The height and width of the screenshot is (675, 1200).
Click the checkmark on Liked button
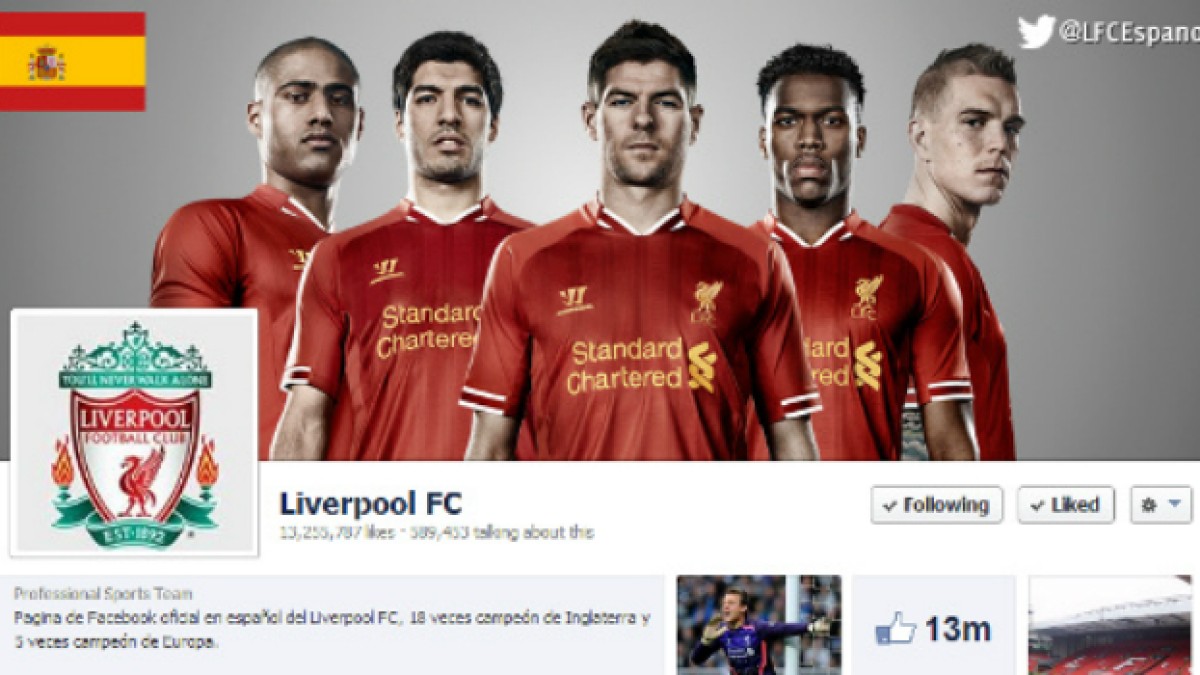coord(1037,506)
